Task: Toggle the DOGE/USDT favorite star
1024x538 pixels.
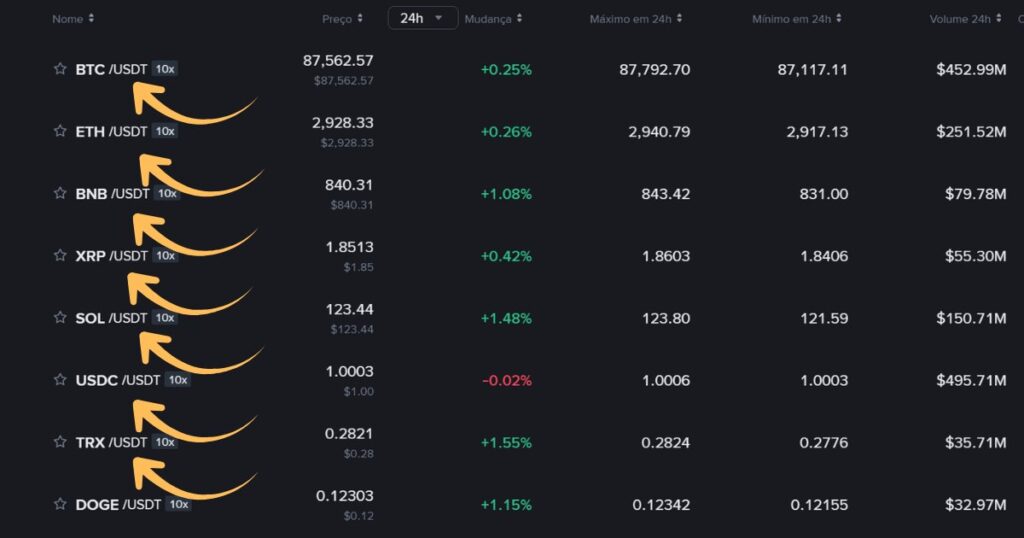Action: [x=60, y=504]
